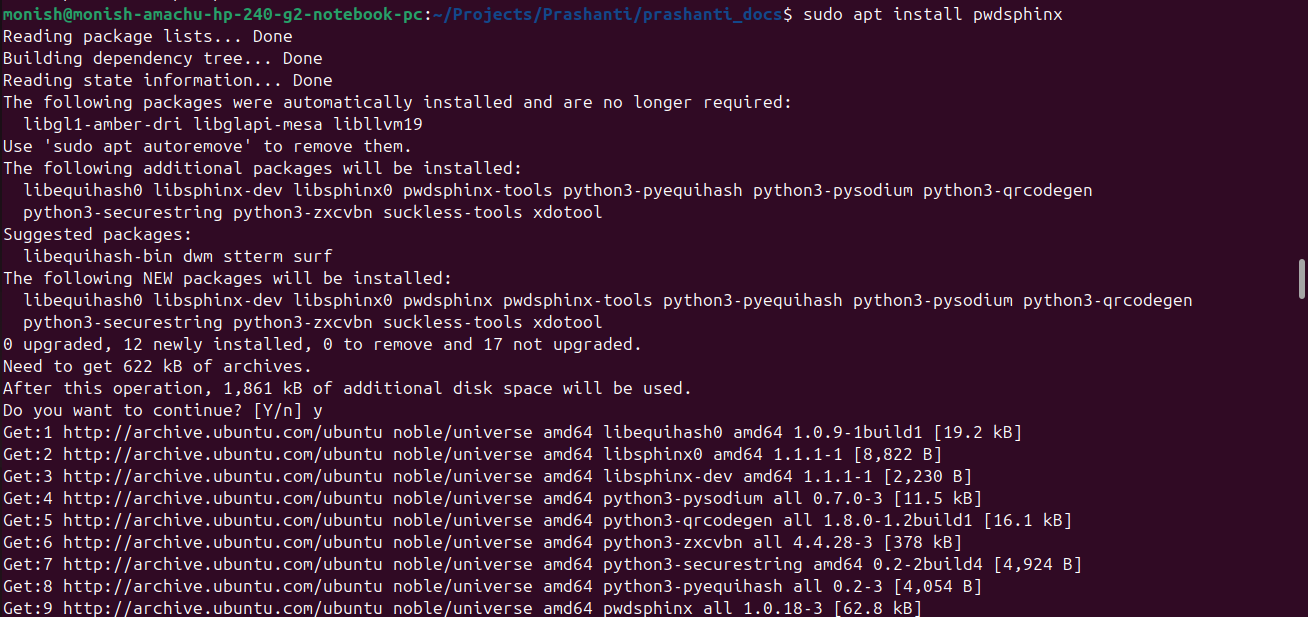Viewport: 1308px width, 617px height.
Task: Open the Ubuntu archive URL on the Get:2 line
Action: 222,454
